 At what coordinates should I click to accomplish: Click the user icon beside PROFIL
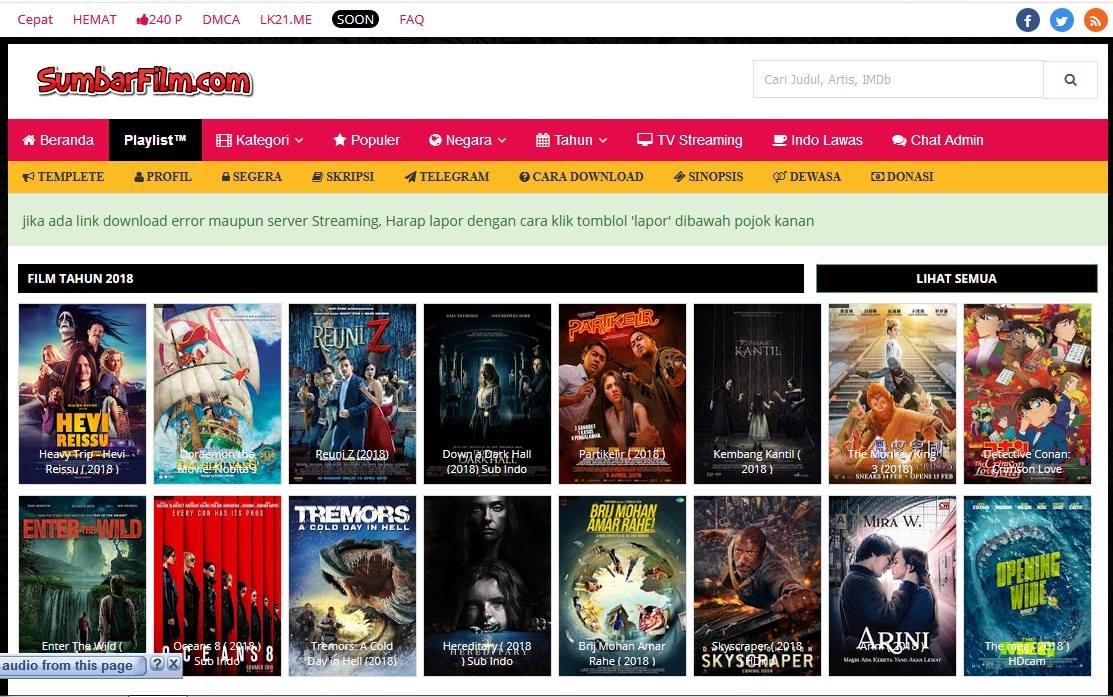[139, 177]
